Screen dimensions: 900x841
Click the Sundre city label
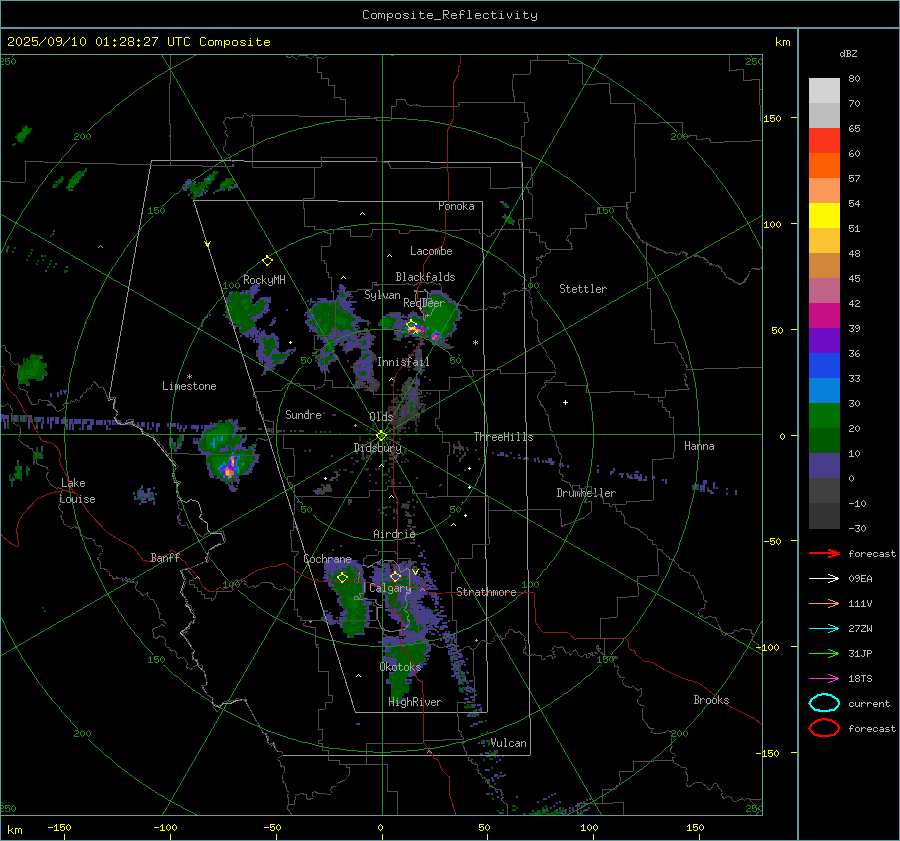303,414
